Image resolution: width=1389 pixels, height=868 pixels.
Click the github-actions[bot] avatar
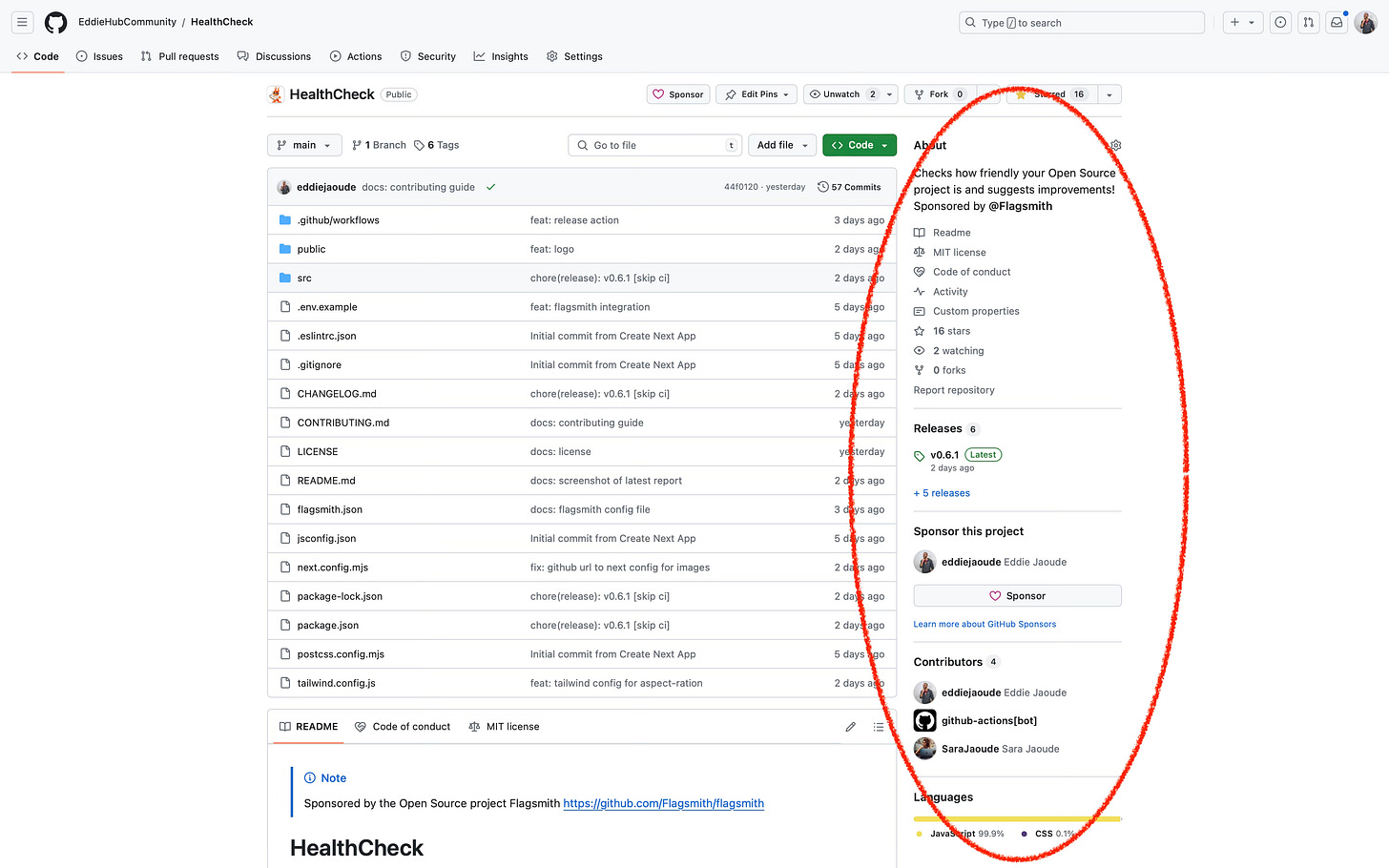[x=924, y=720]
